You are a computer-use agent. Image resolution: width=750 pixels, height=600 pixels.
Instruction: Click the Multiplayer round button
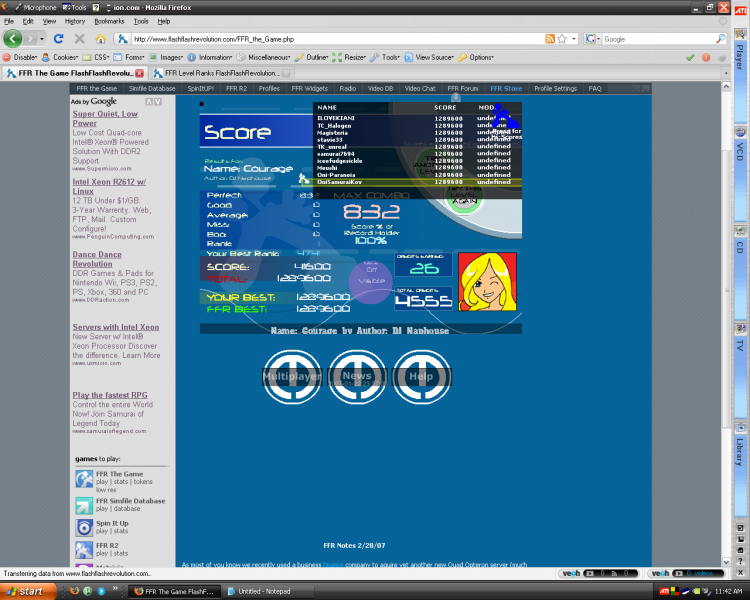[x=292, y=377]
